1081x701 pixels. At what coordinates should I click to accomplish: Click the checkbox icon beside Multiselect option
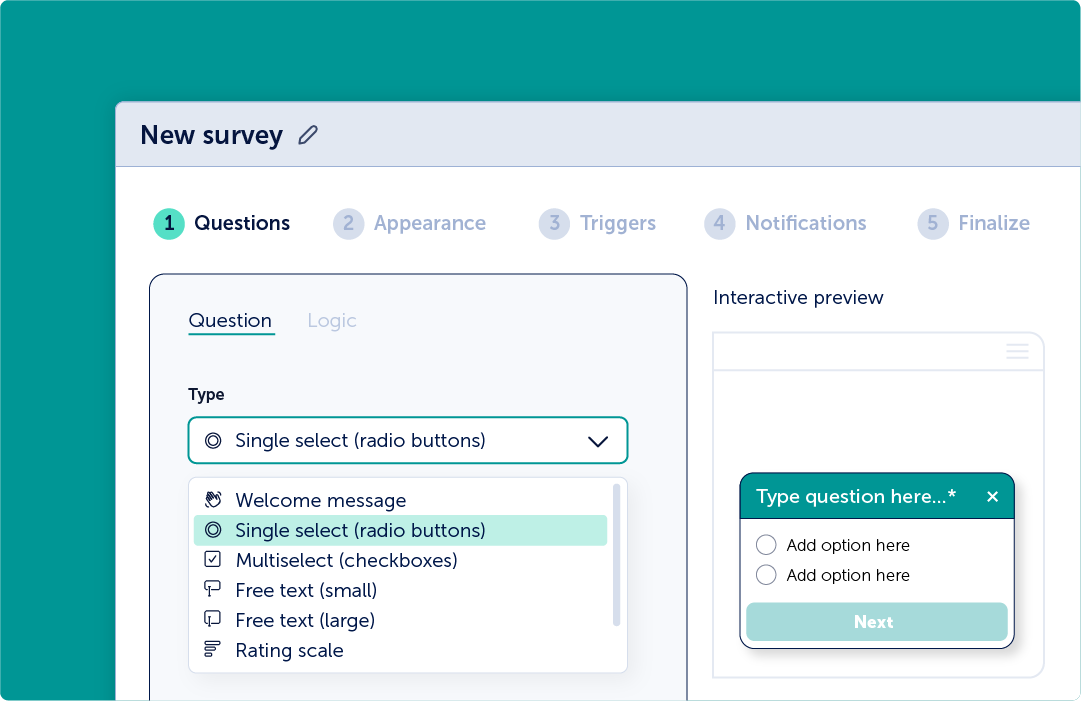click(212, 560)
